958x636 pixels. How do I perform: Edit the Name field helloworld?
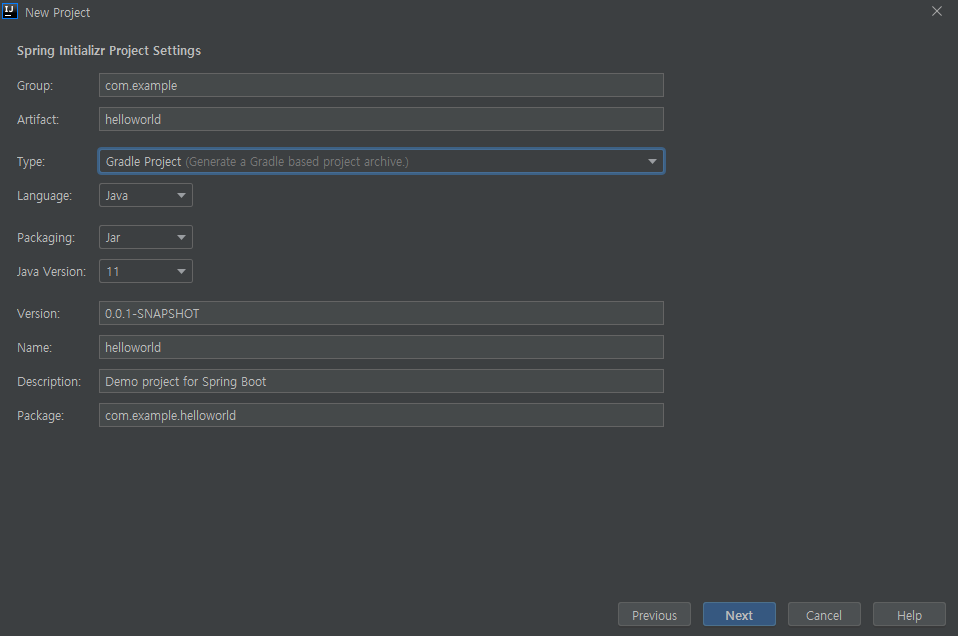(x=381, y=347)
